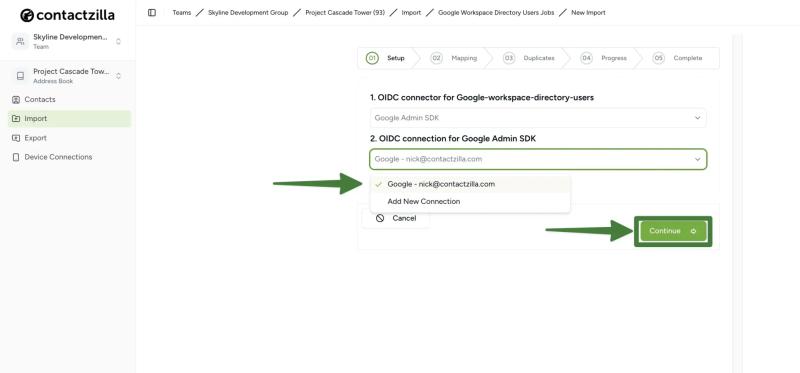Open the Skyline Development team switcher
The width and height of the screenshot is (800, 373).
click(x=67, y=41)
